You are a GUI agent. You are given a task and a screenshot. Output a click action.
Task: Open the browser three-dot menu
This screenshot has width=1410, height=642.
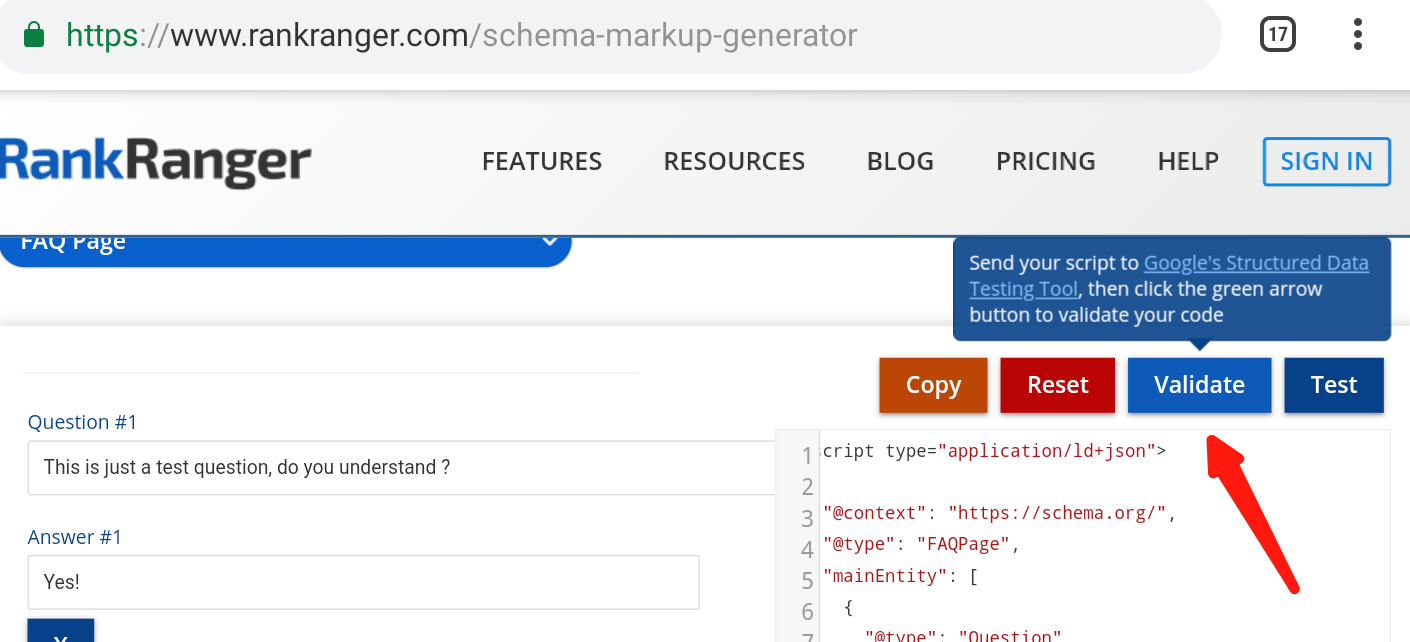click(1357, 35)
